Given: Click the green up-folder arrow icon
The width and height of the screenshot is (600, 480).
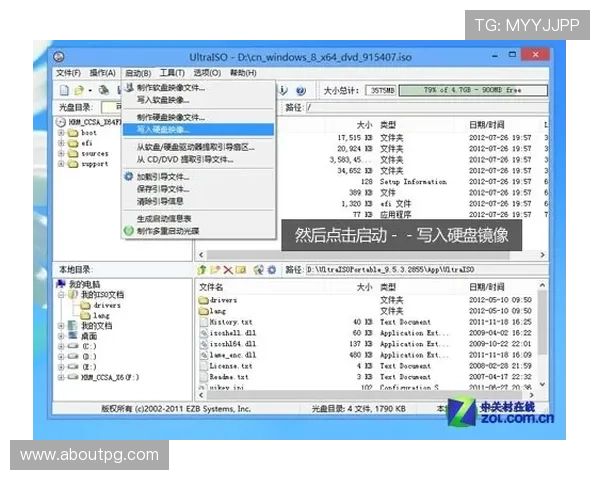Looking at the screenshot, I should click(202, 270).
